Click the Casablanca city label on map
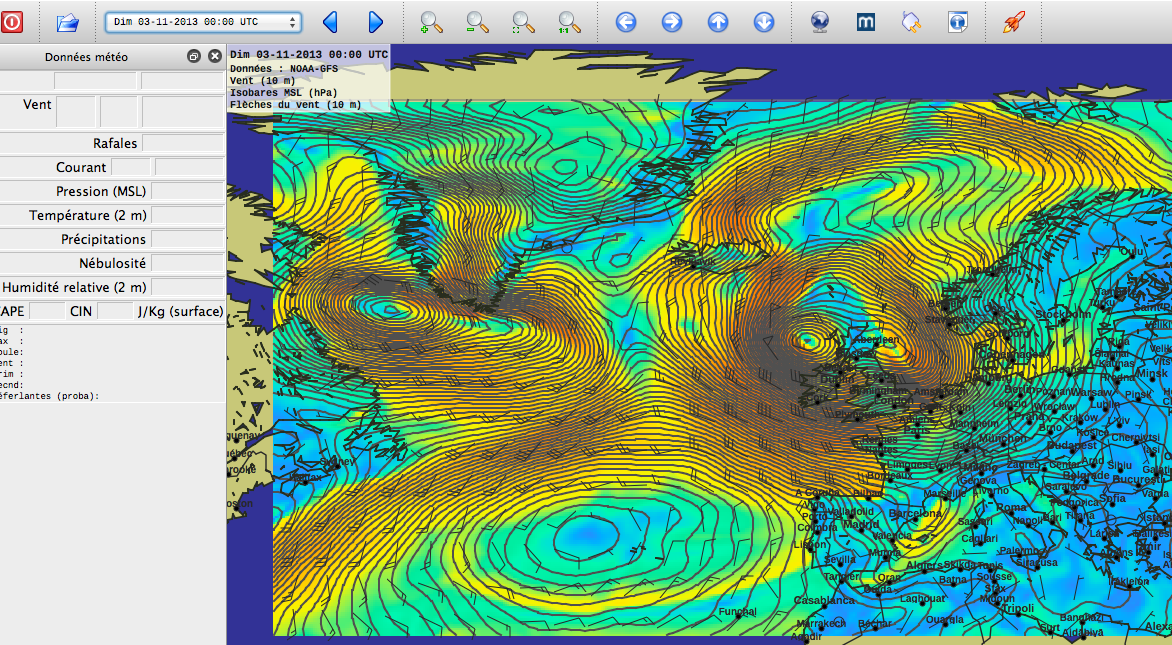This screenshot has height=645, width=1172. 824,600
